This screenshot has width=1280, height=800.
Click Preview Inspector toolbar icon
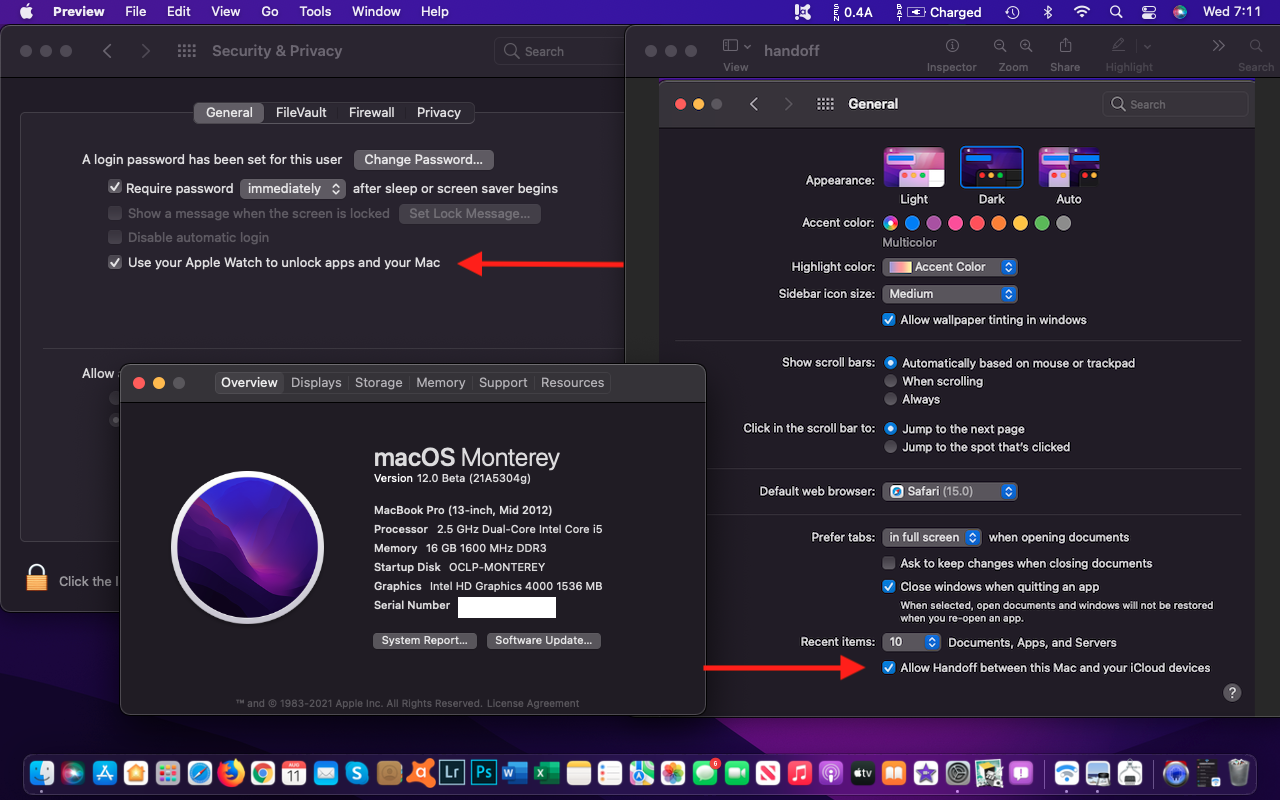(x=952, y=46)
